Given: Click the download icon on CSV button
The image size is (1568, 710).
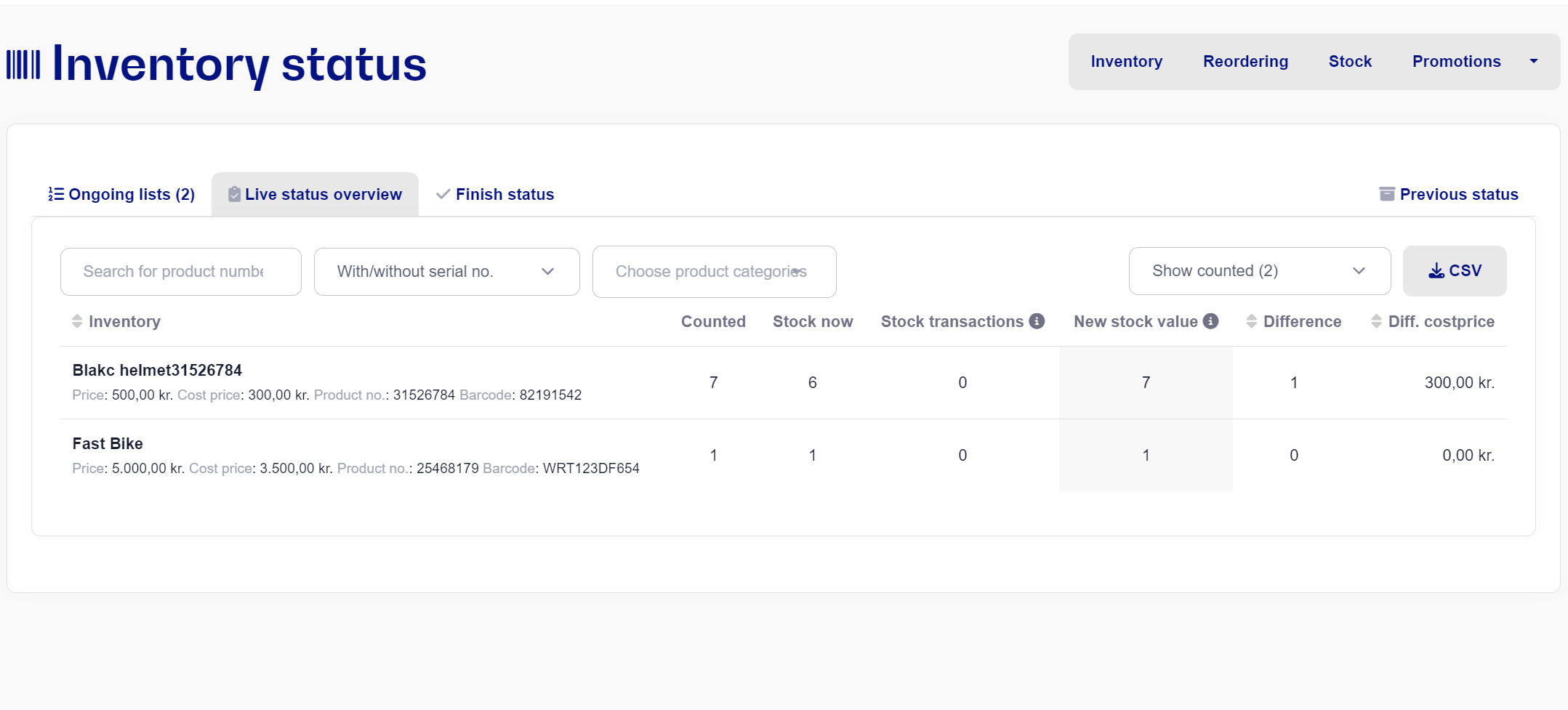Looking at the screenshot, I should [x=1436, y=271].
